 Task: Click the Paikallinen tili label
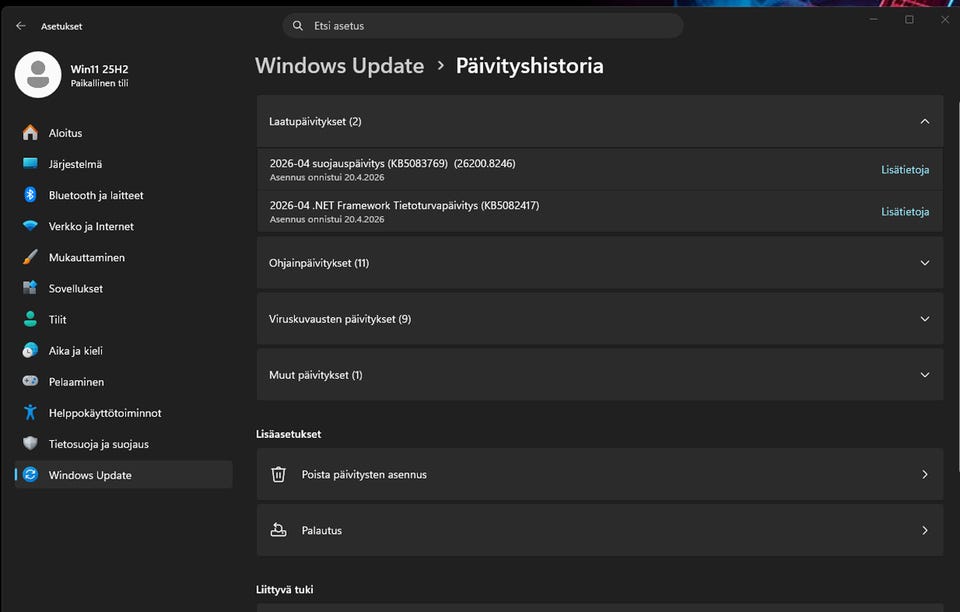pyautogui.click(x=99, y=83)
